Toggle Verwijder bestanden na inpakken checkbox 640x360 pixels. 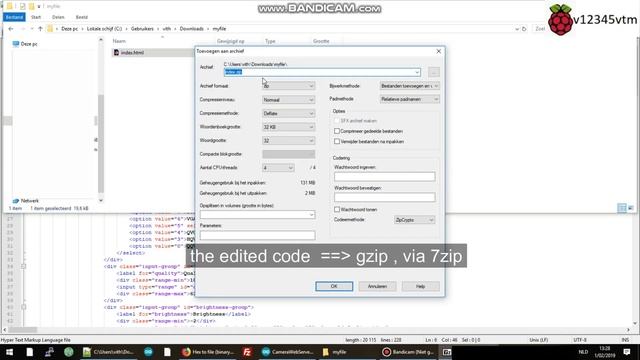[337, 141]
